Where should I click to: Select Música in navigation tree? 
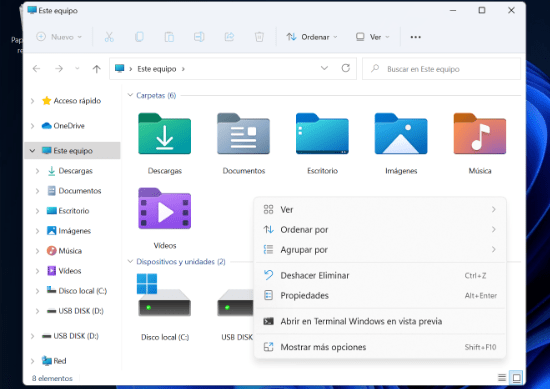[x=70, y=251]
